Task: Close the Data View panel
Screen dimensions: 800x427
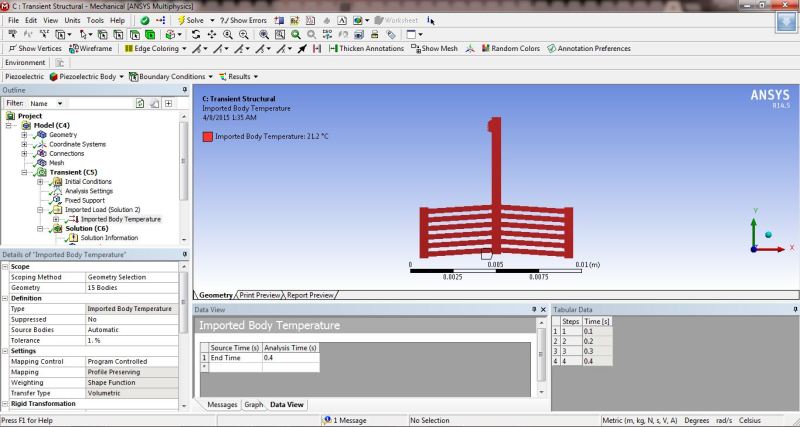Action: tap(543, 310)
